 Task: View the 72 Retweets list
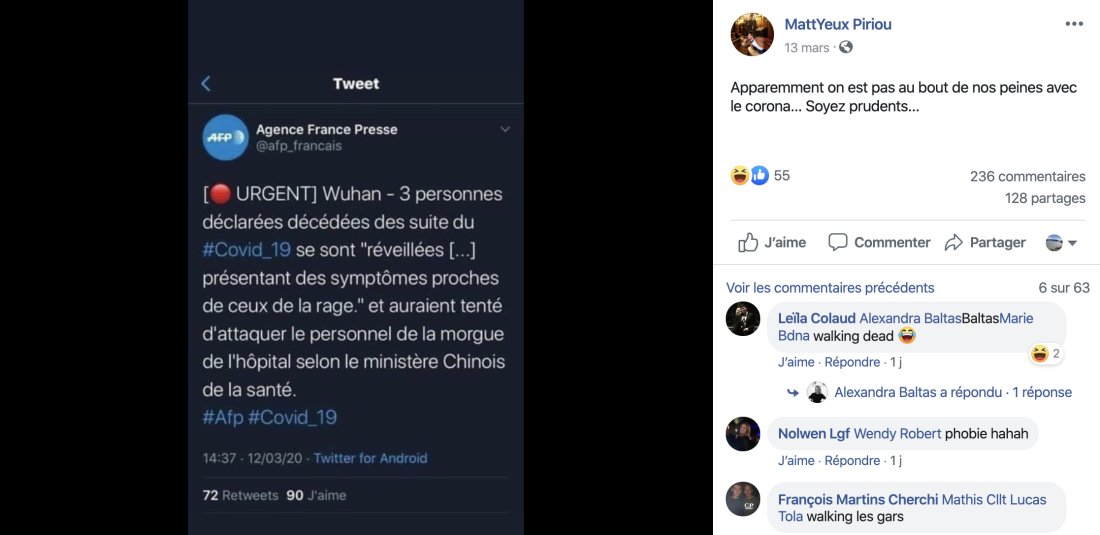[x=241, y=495]
